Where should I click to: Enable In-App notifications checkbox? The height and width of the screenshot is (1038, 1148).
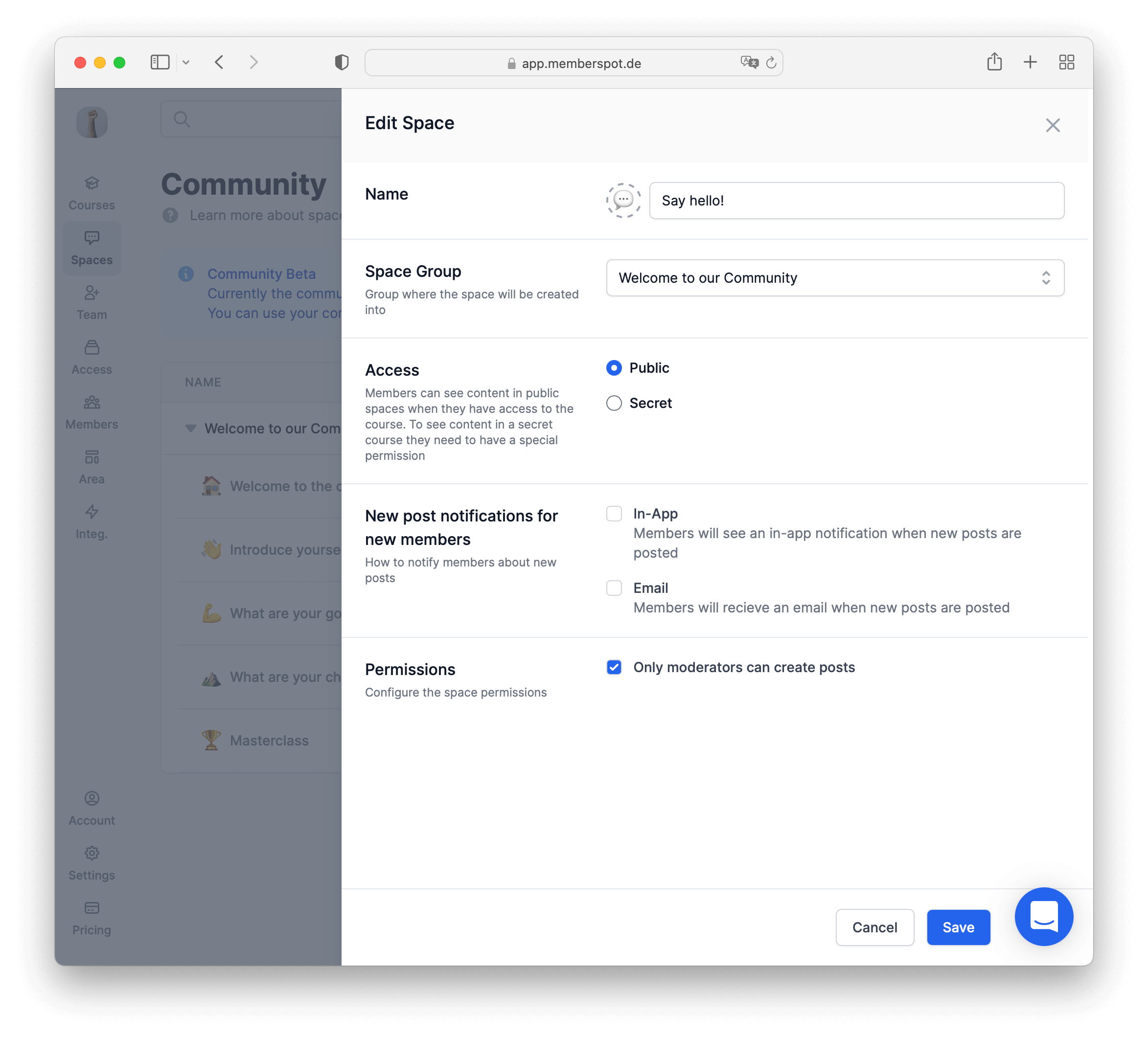click(614, 513)
